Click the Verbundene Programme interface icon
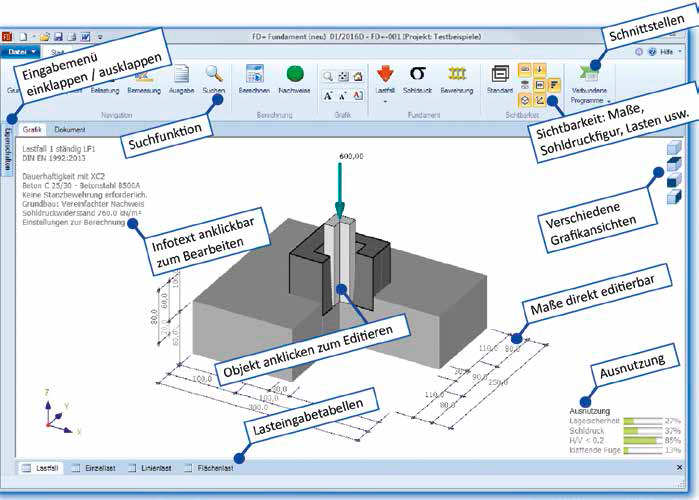 (x=588, y=74)
